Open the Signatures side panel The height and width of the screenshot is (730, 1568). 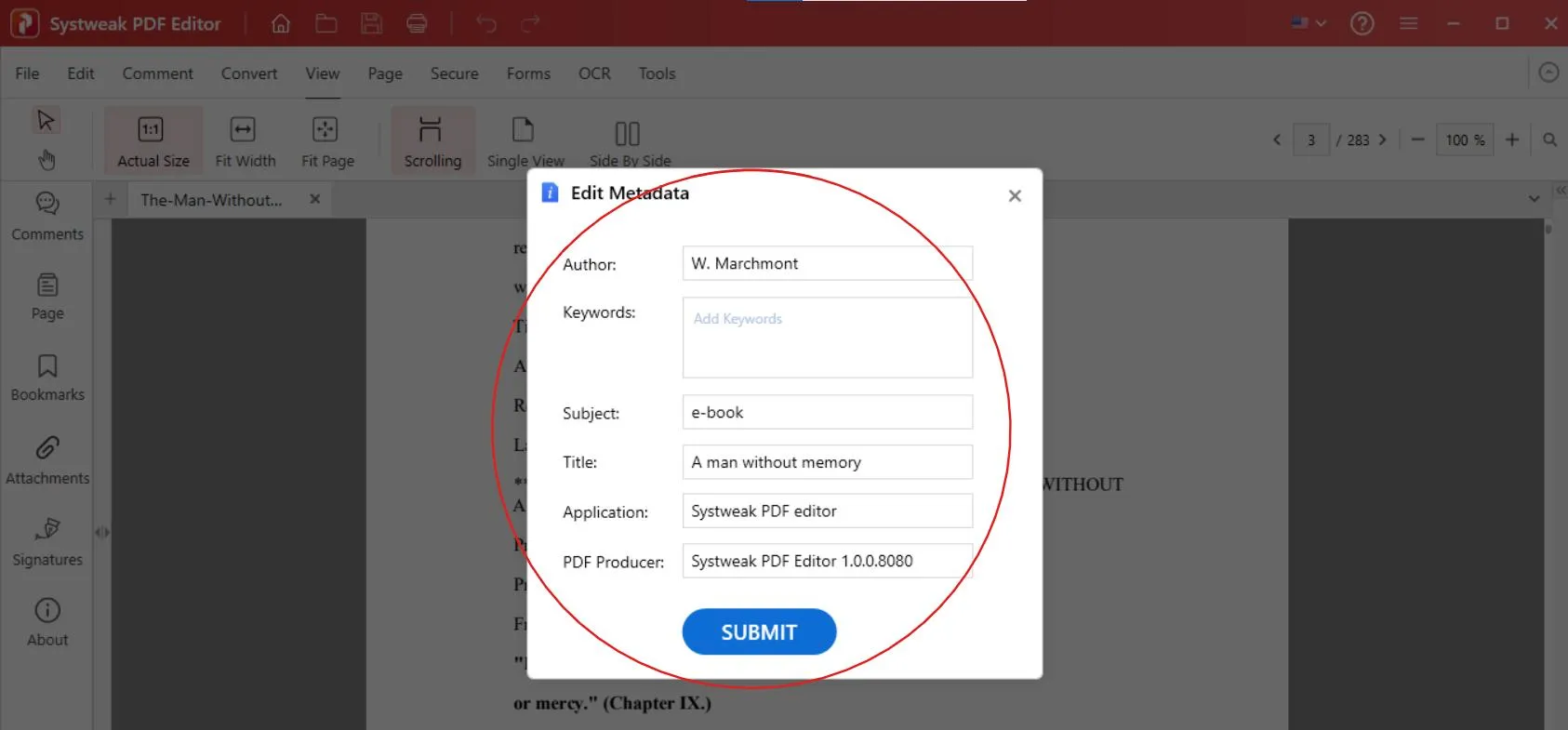coord(47,541)
